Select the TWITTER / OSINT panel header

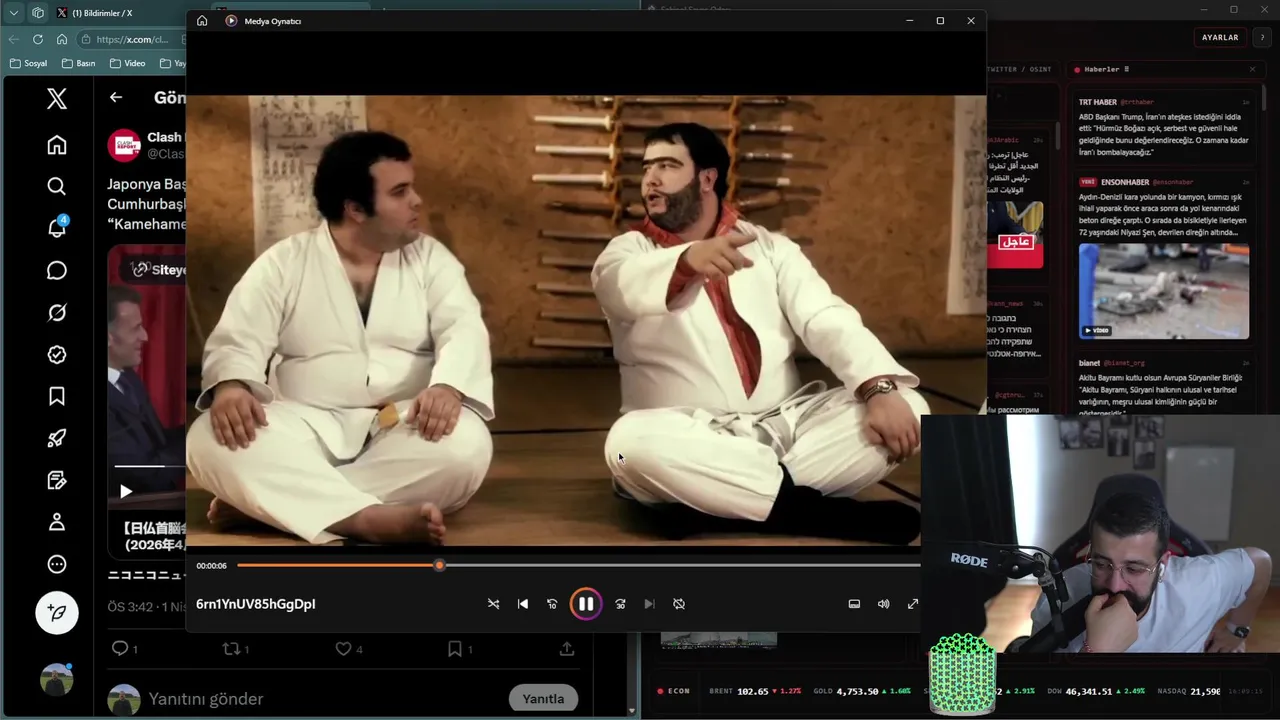tap(1020, 69)
